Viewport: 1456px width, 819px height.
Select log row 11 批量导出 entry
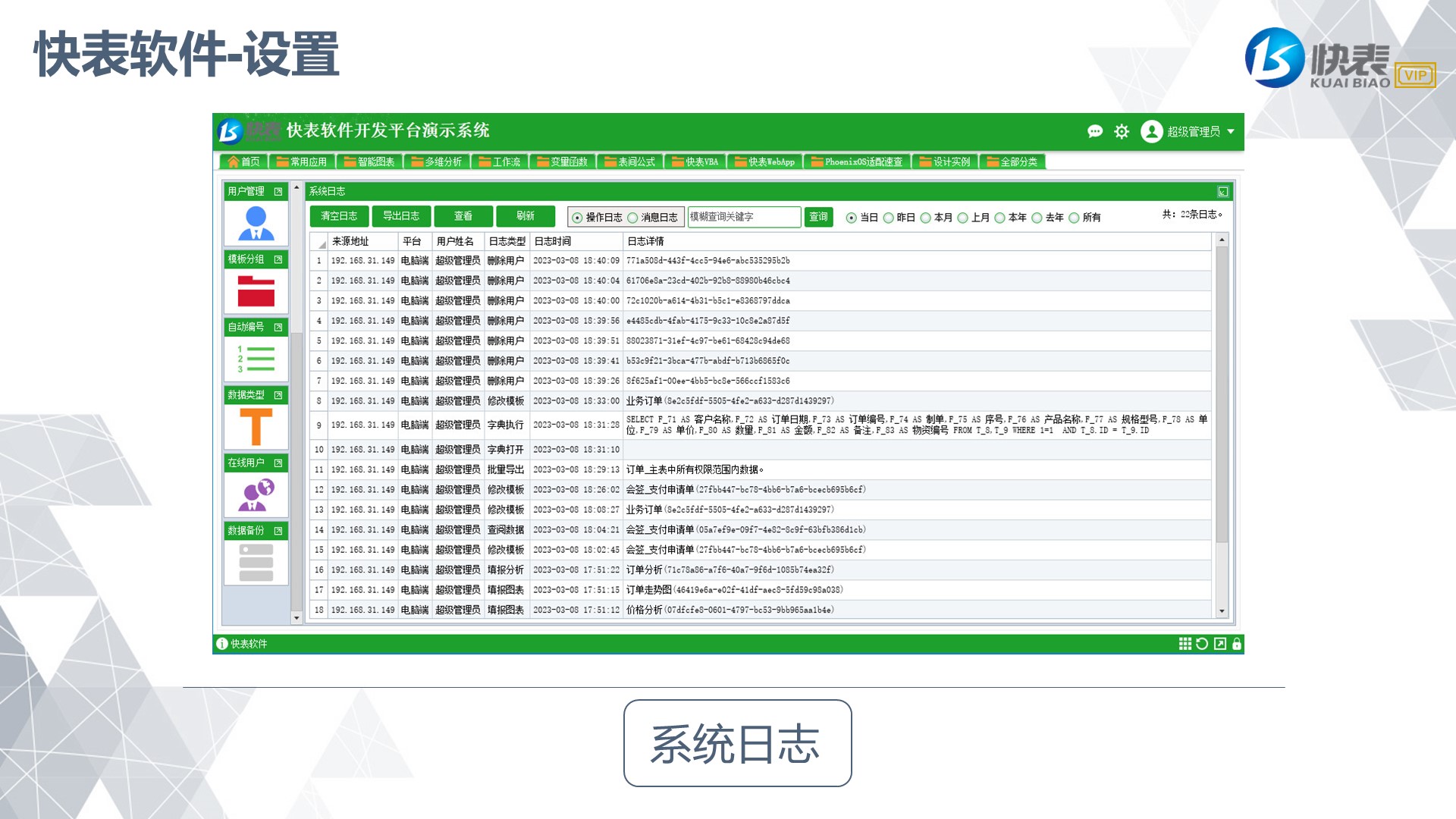(761, 470)
